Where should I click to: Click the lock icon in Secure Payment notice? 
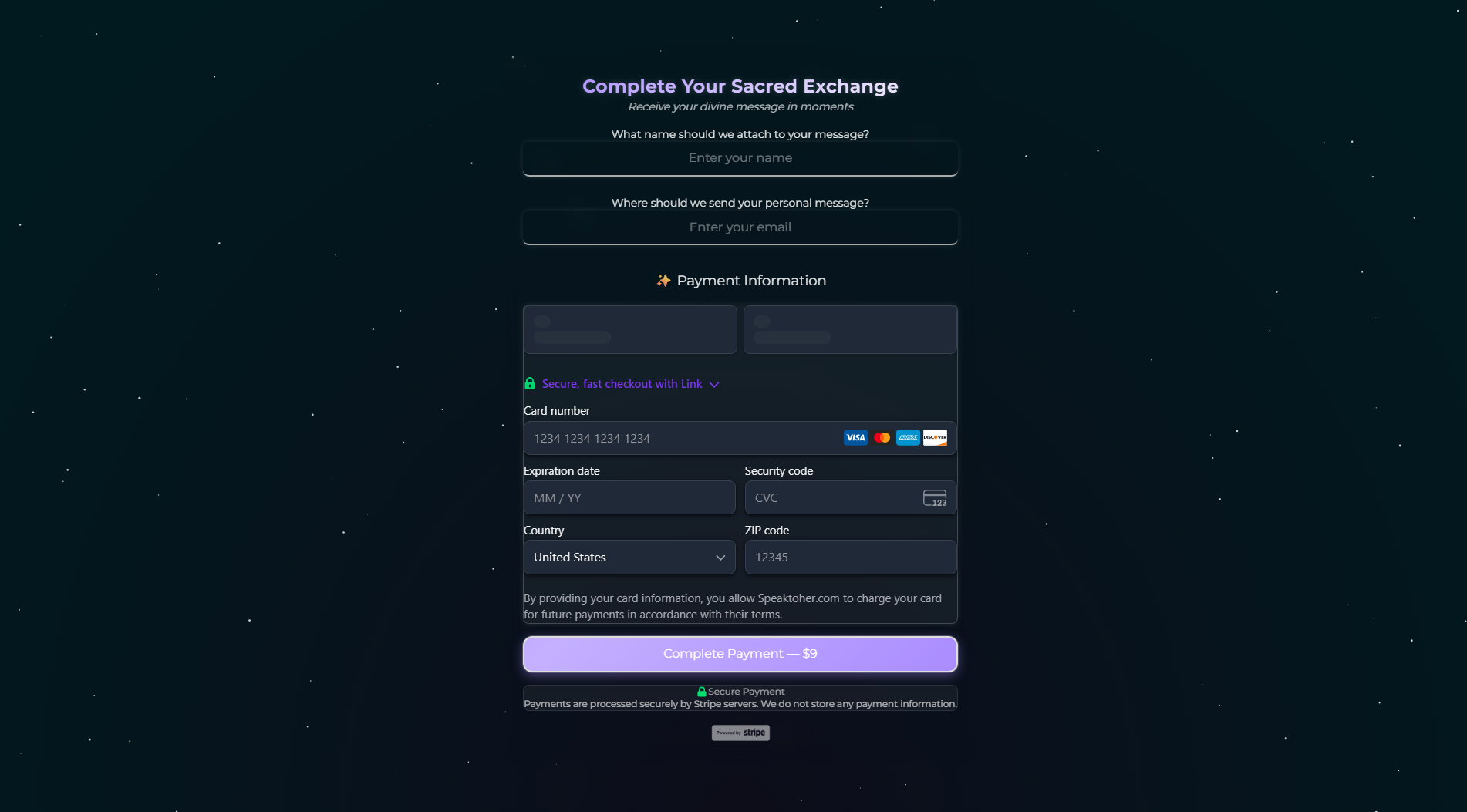[x=702, y=692]
